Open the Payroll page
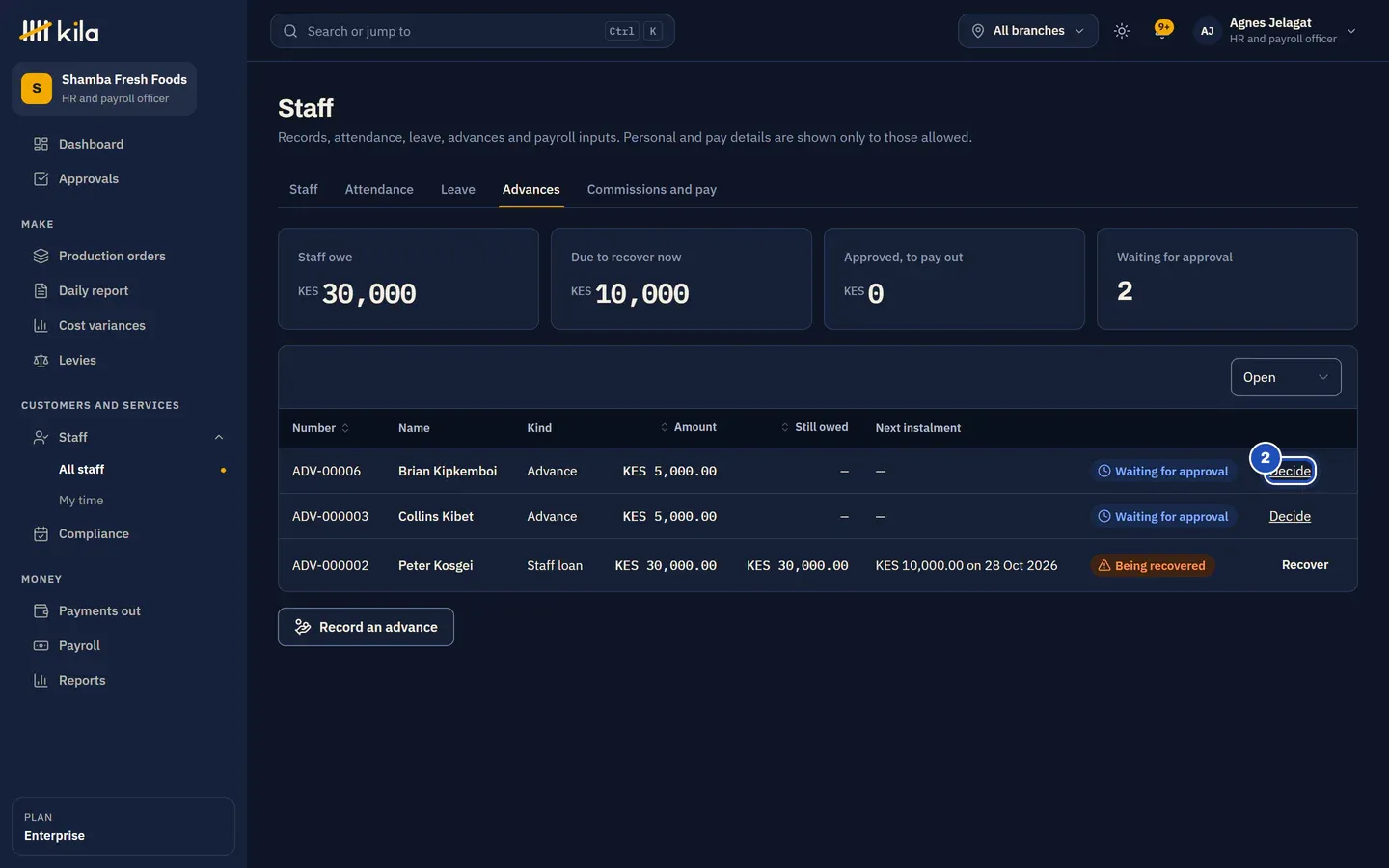This screenshot has height=868, width=1389. point(123,645)
